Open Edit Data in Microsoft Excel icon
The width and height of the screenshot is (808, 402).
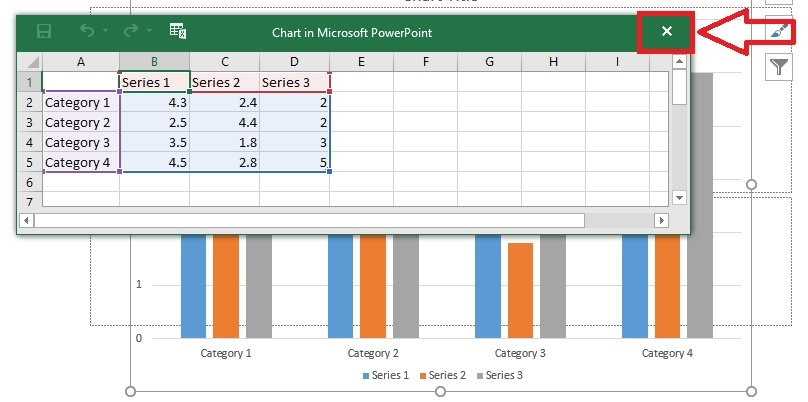click(x=178, y=32)
